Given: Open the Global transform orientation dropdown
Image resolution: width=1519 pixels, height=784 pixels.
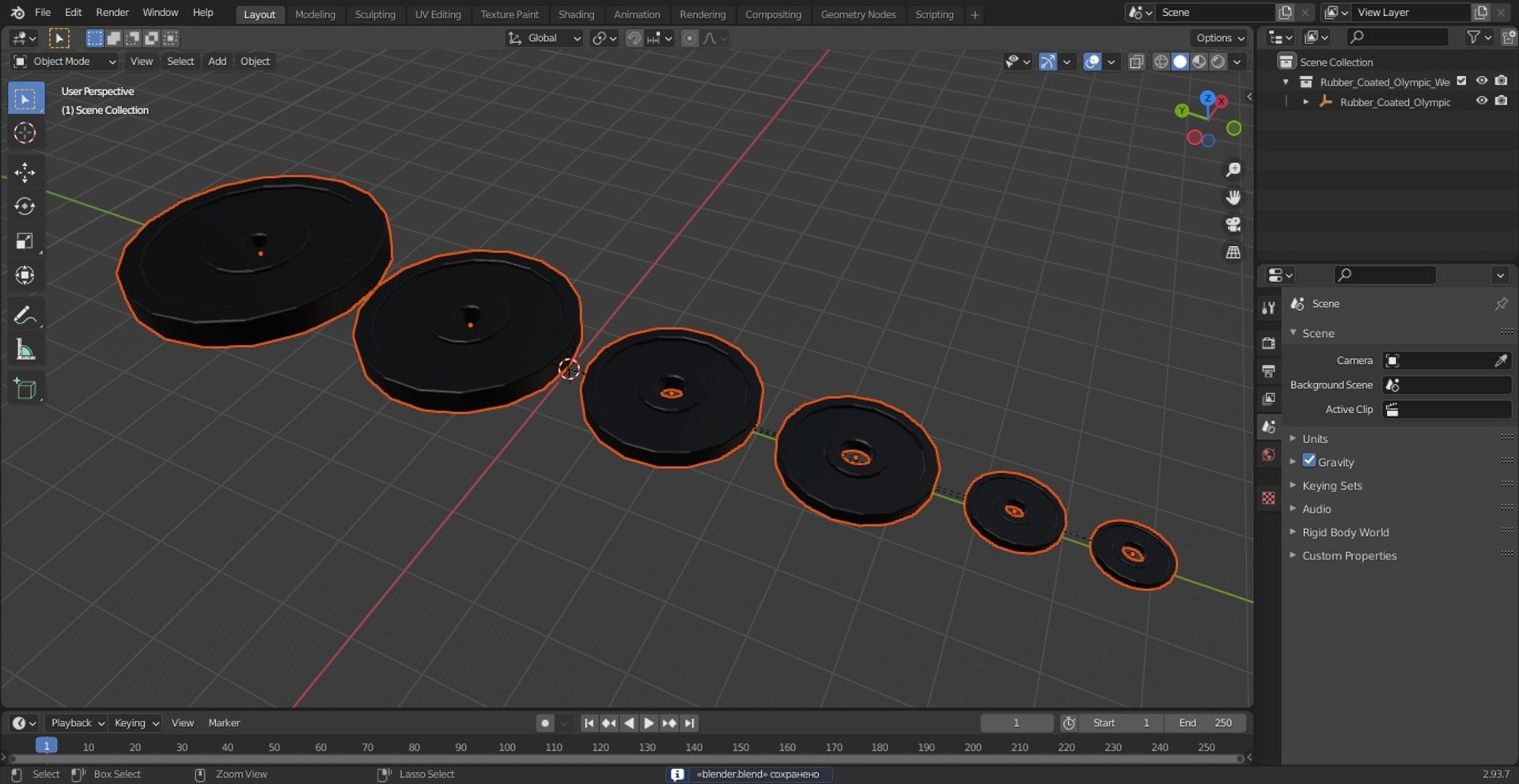Looking at the screenshot, I should pyautogui.click(x=544, y=38).
